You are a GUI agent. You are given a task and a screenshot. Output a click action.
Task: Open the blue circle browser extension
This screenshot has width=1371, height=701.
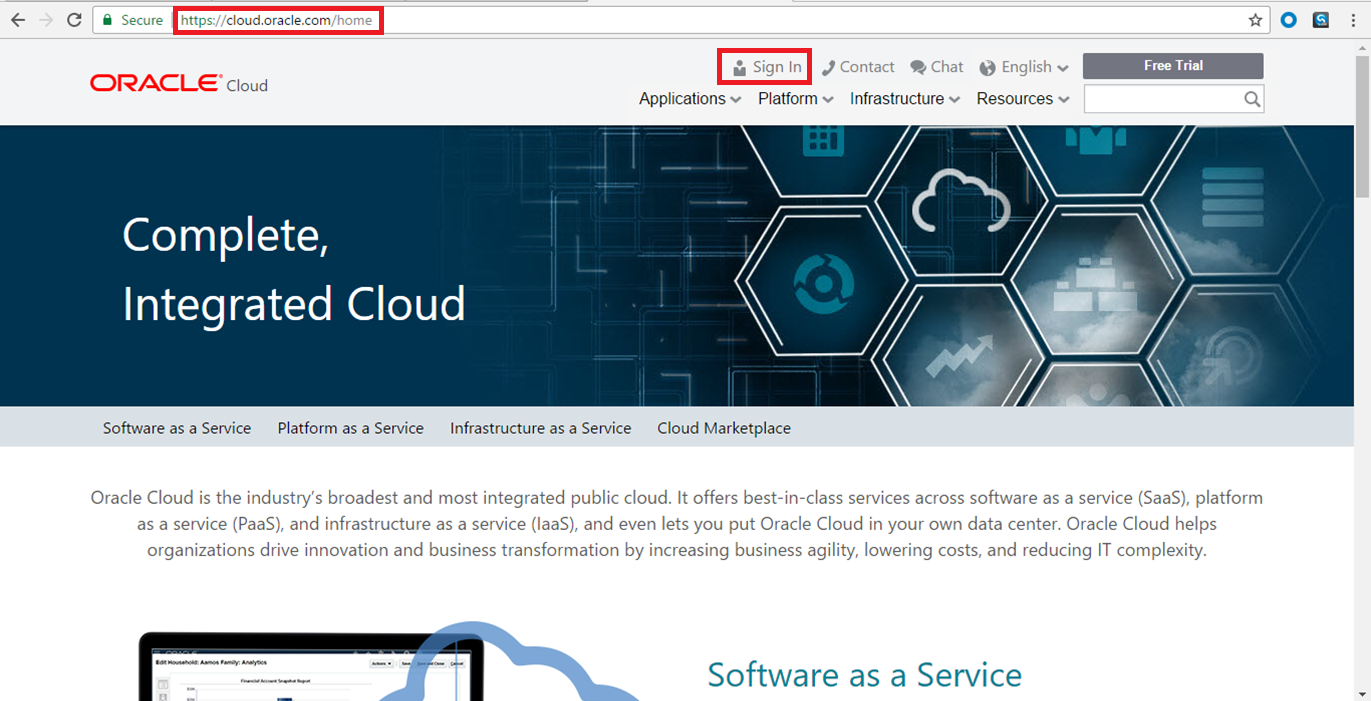1289,20
